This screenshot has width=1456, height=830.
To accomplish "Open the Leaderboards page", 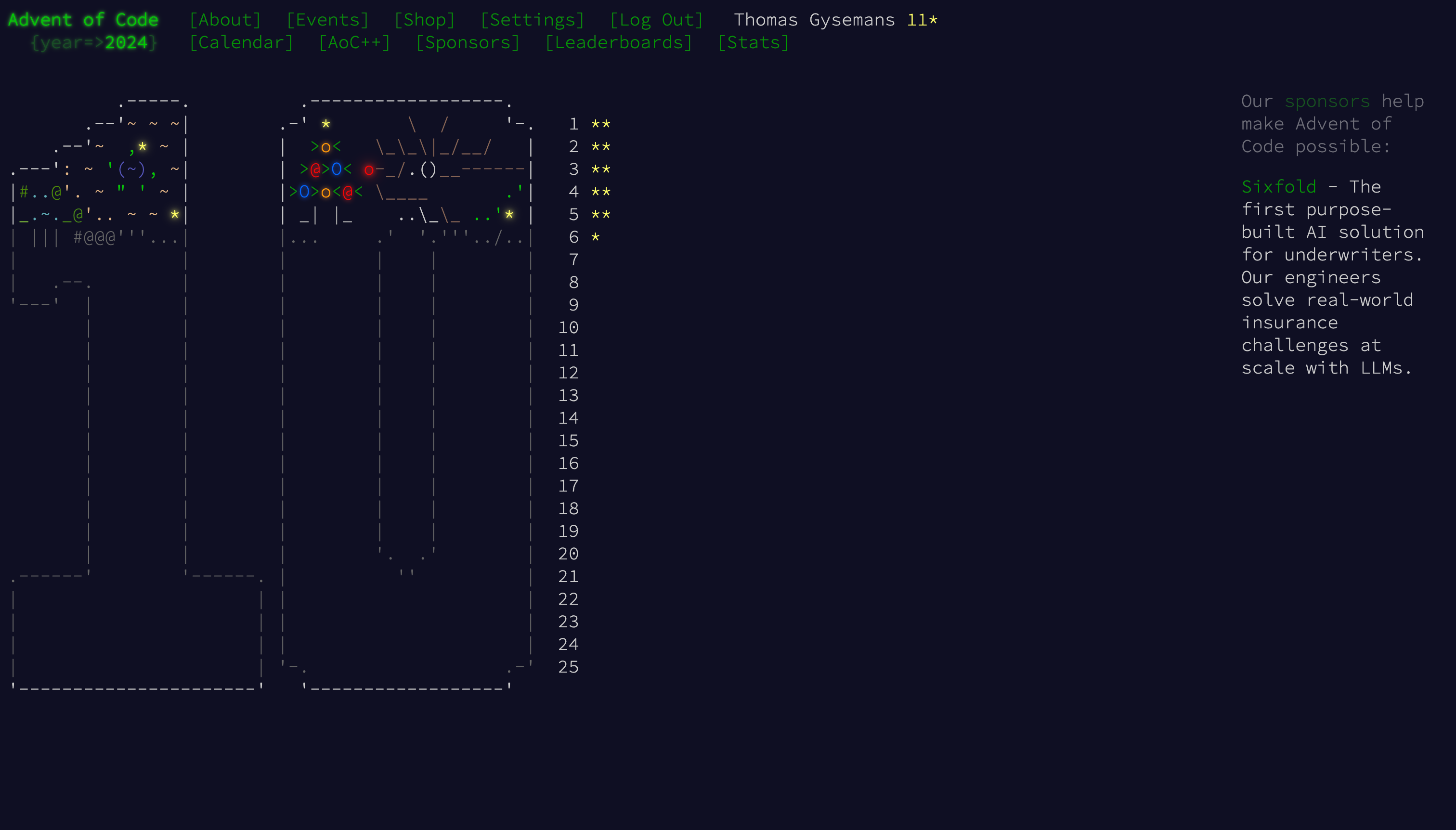I will pos(619,43).
